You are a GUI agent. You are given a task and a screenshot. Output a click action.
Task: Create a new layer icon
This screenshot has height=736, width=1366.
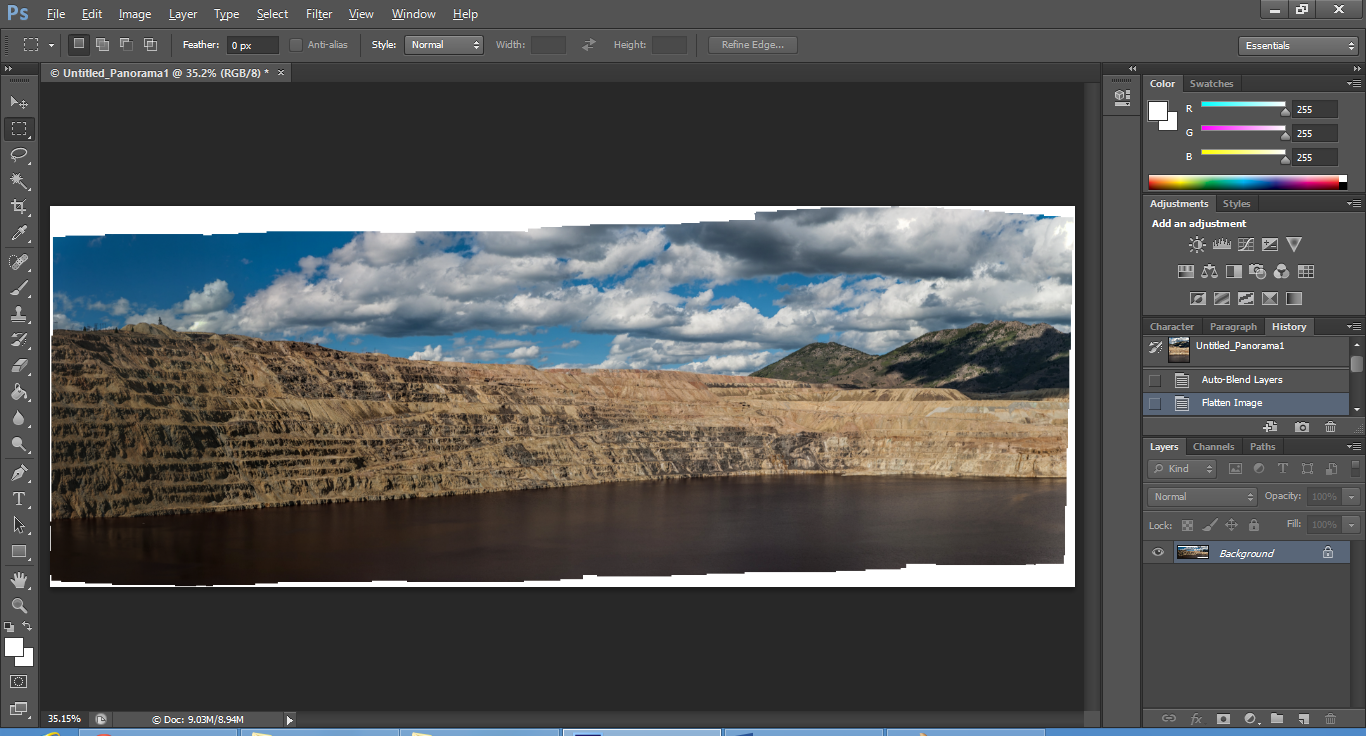tap(1303, 718)
